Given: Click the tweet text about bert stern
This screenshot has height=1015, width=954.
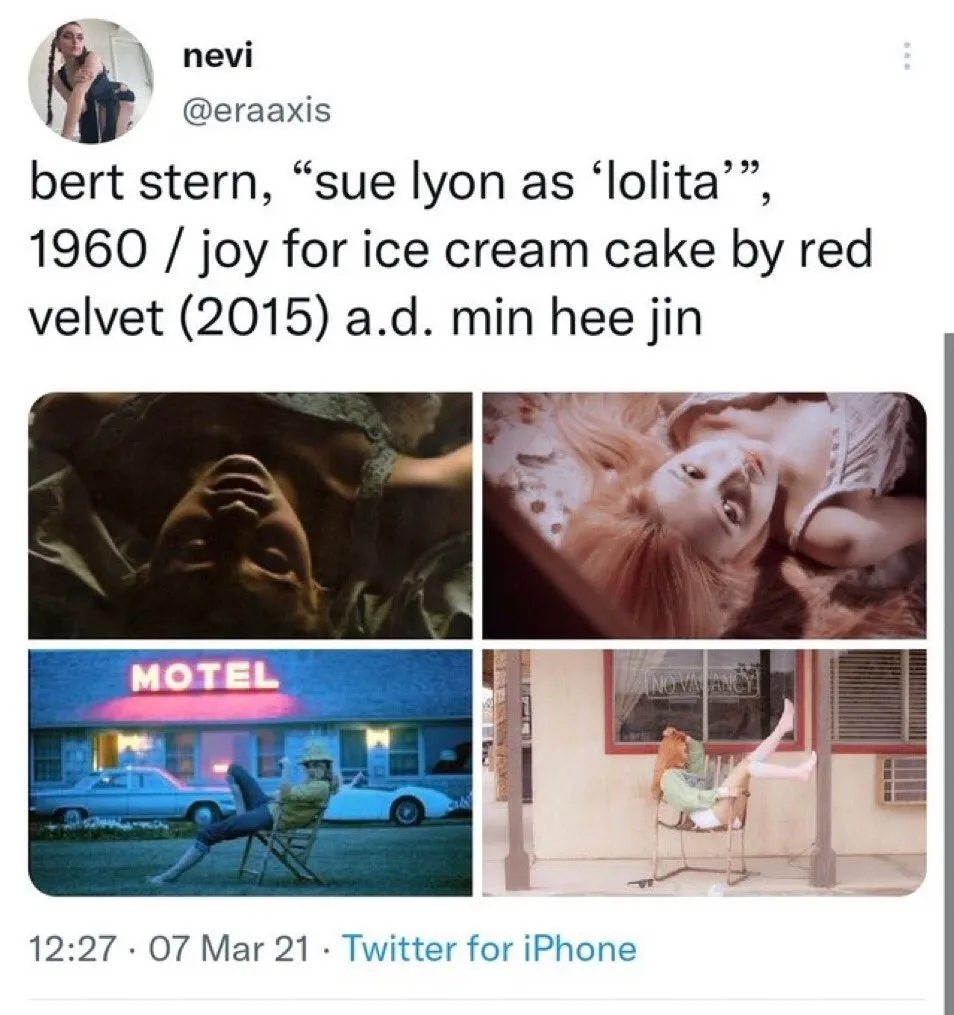Looking at the screenshot, I should pyautogui.click(x=451, y=251).
